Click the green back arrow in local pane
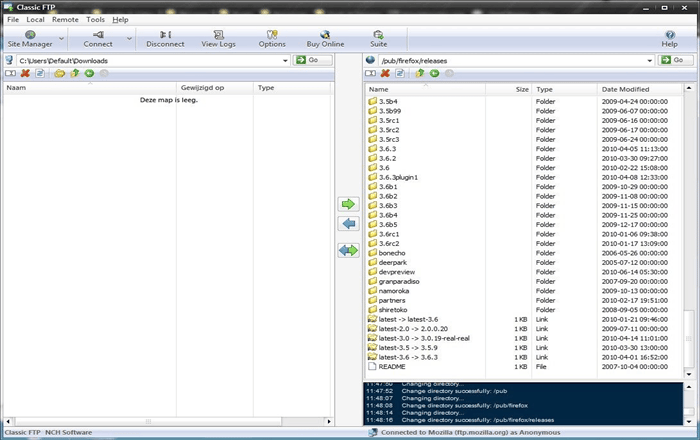 coord(89,73)
